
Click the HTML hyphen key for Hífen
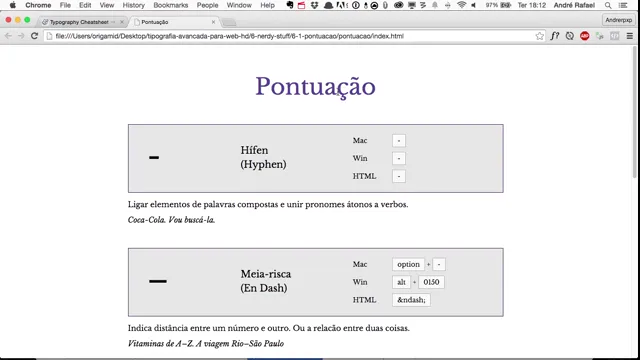pos(399,176)
